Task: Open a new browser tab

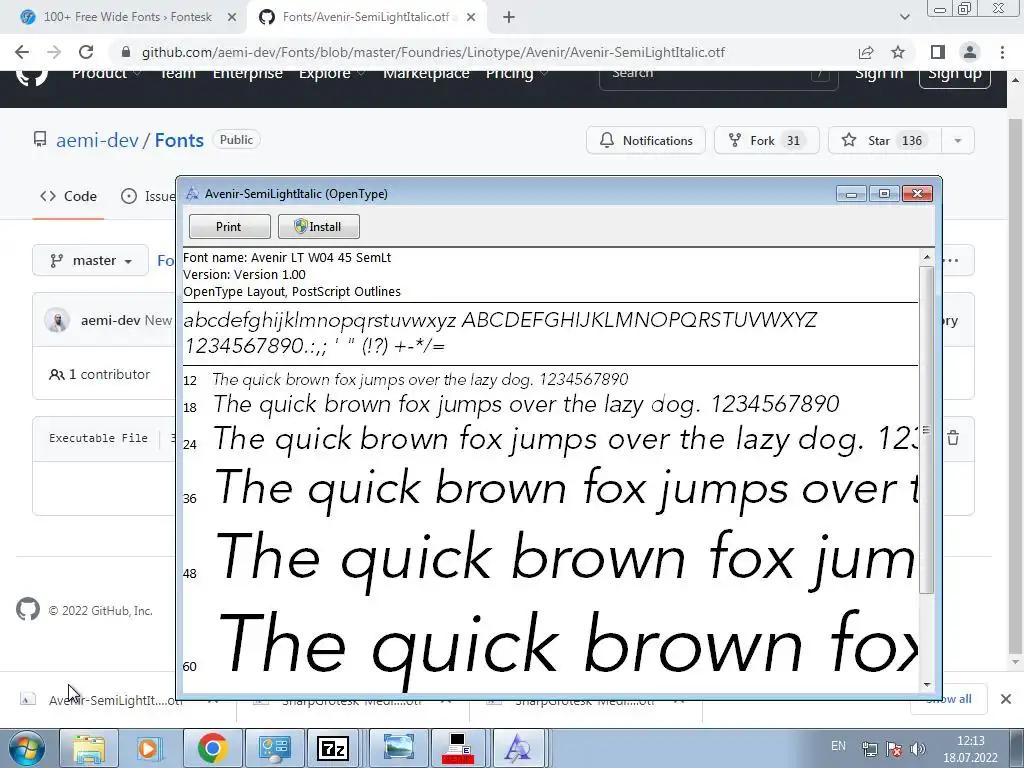Action: 509,18
